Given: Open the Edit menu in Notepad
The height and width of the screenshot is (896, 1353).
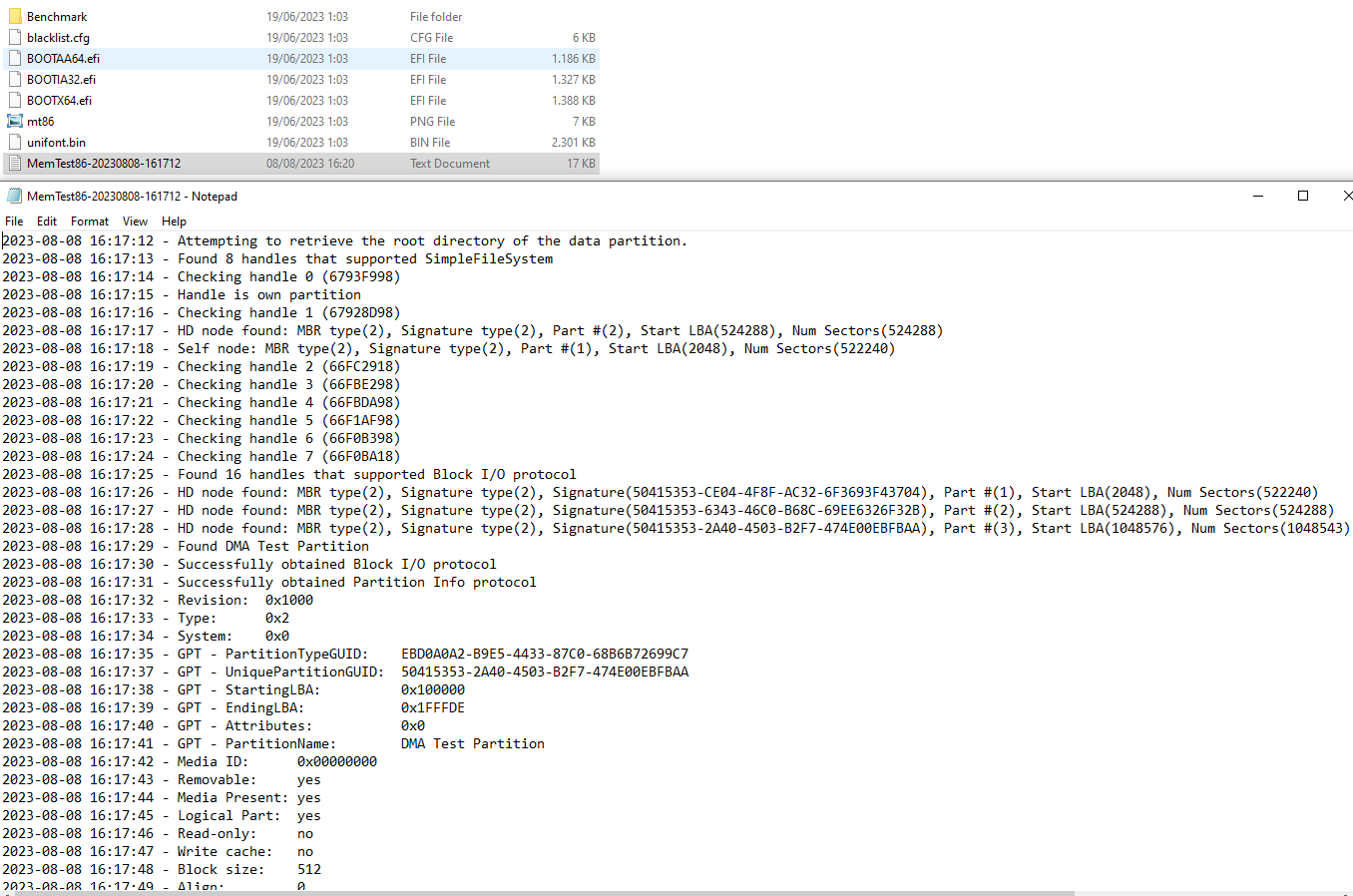Looking at the screenshot, I should point(47,222).
